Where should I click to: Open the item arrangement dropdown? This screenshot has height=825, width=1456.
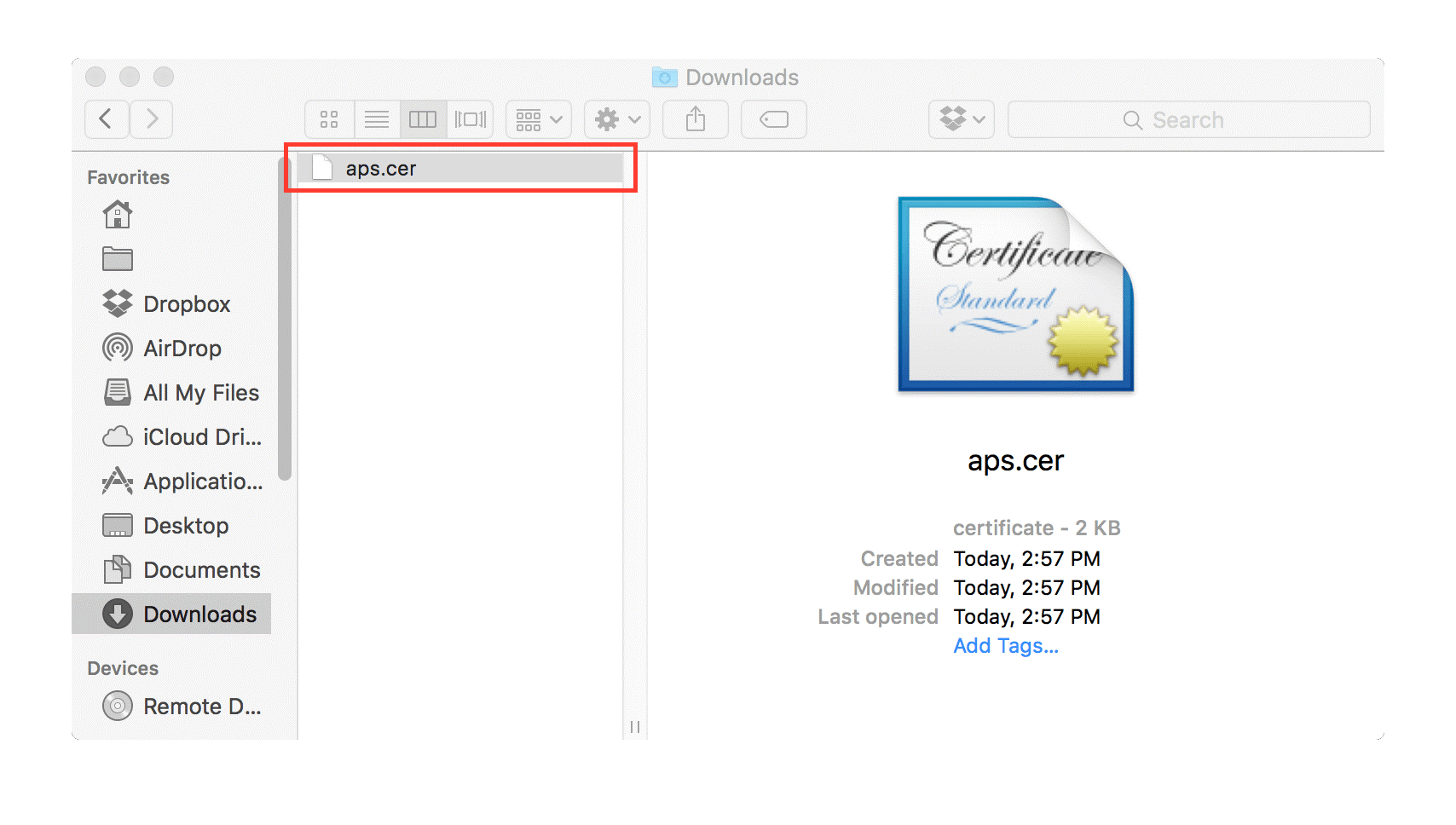539,119
